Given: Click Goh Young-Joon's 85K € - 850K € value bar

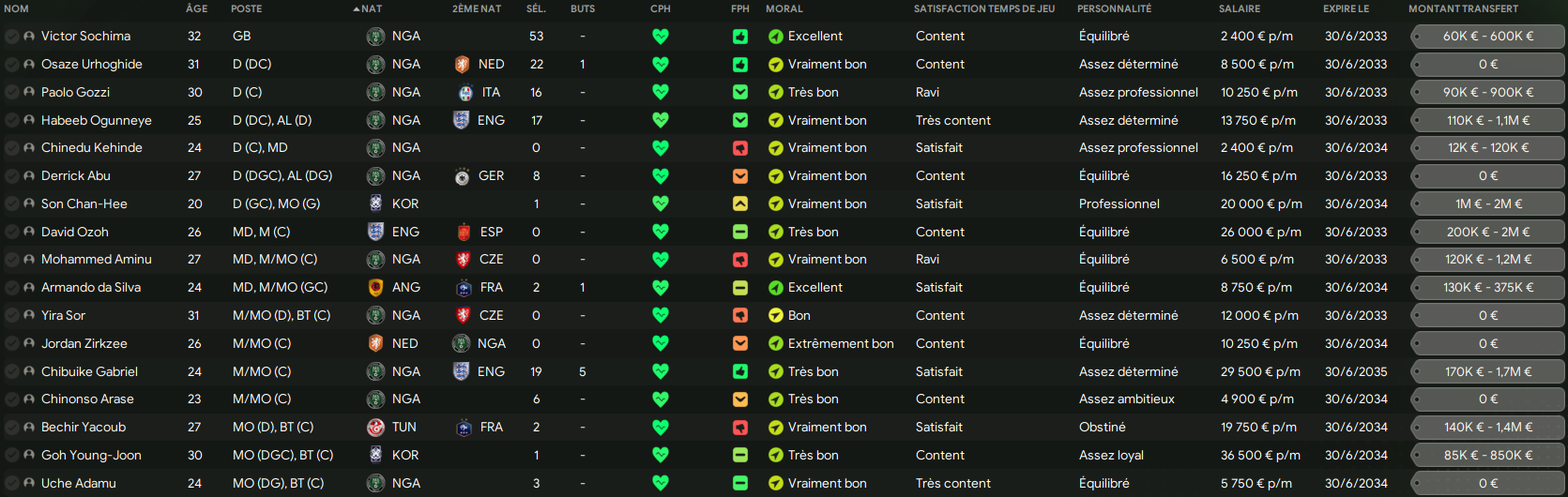Looking at the screenshot, I should tap(1488, 456).
